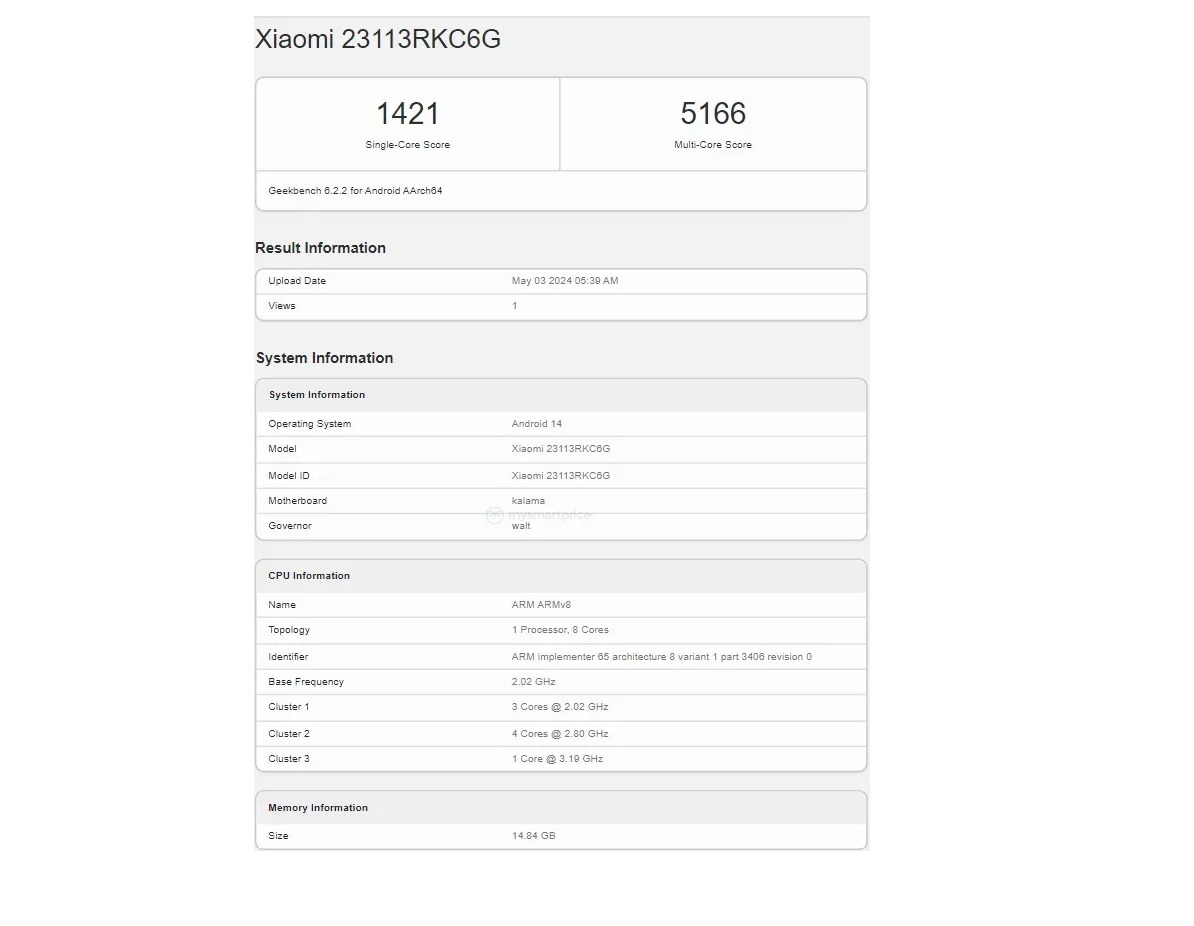Click the Model ID row value
Image resolution: width=1194 pixels, height=926 pixels.
tap(561, 476)
